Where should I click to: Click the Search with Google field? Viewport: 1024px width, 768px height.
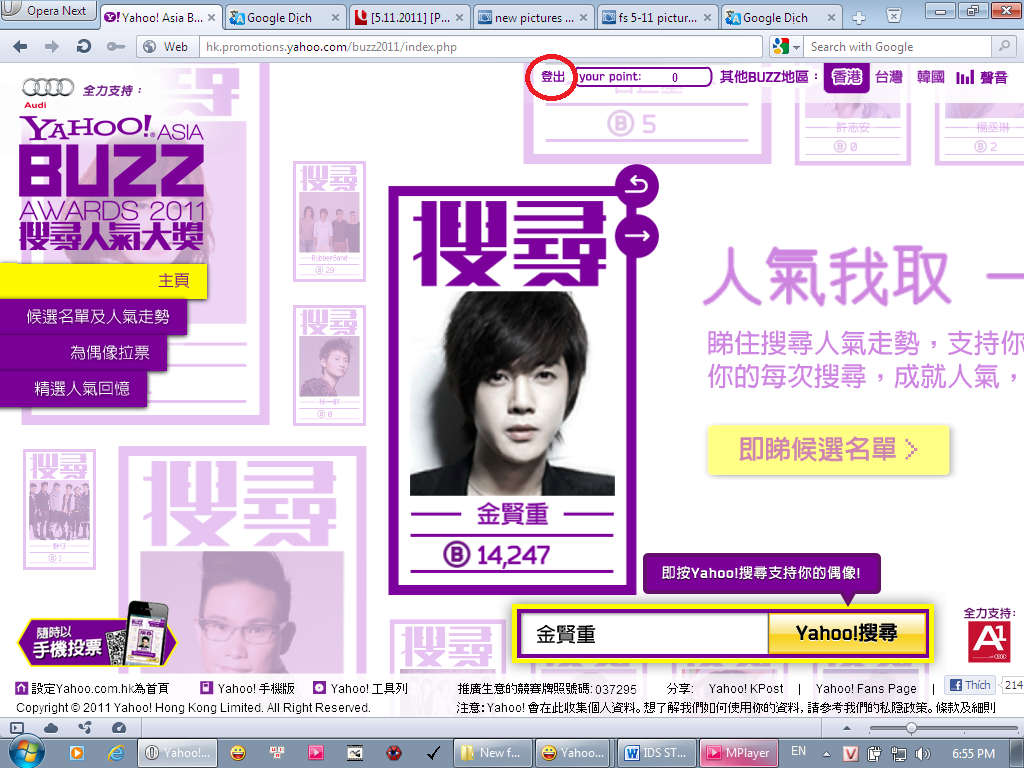coord(898,47)
